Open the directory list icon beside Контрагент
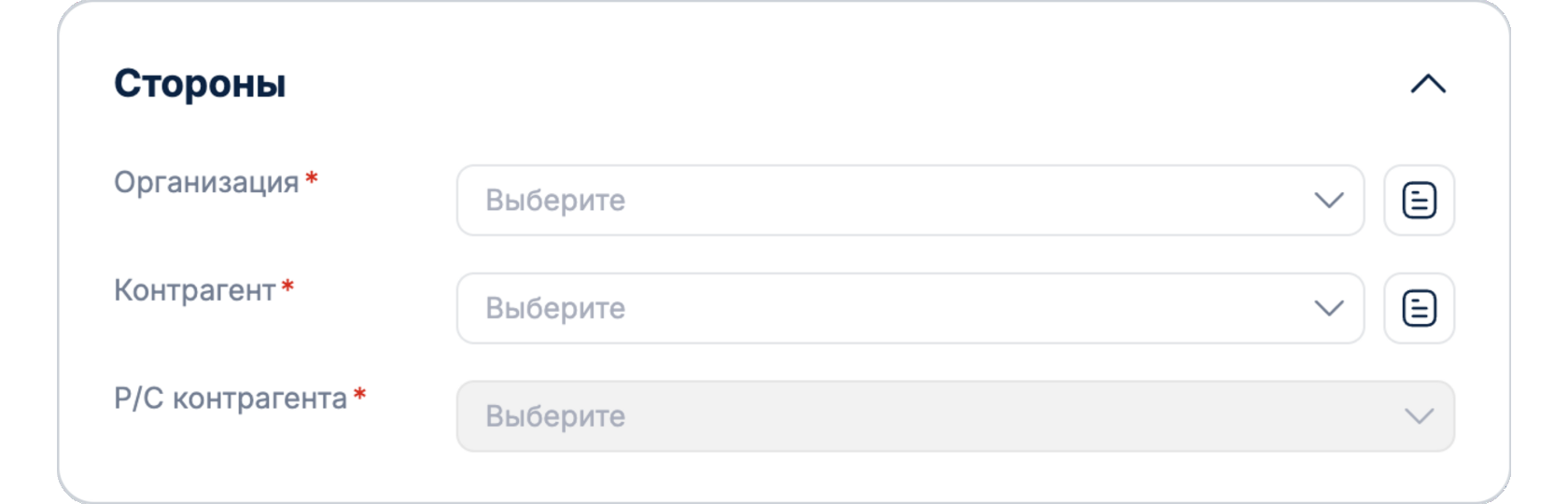Screen dimensions: 1568x504 pos(1419,308)
